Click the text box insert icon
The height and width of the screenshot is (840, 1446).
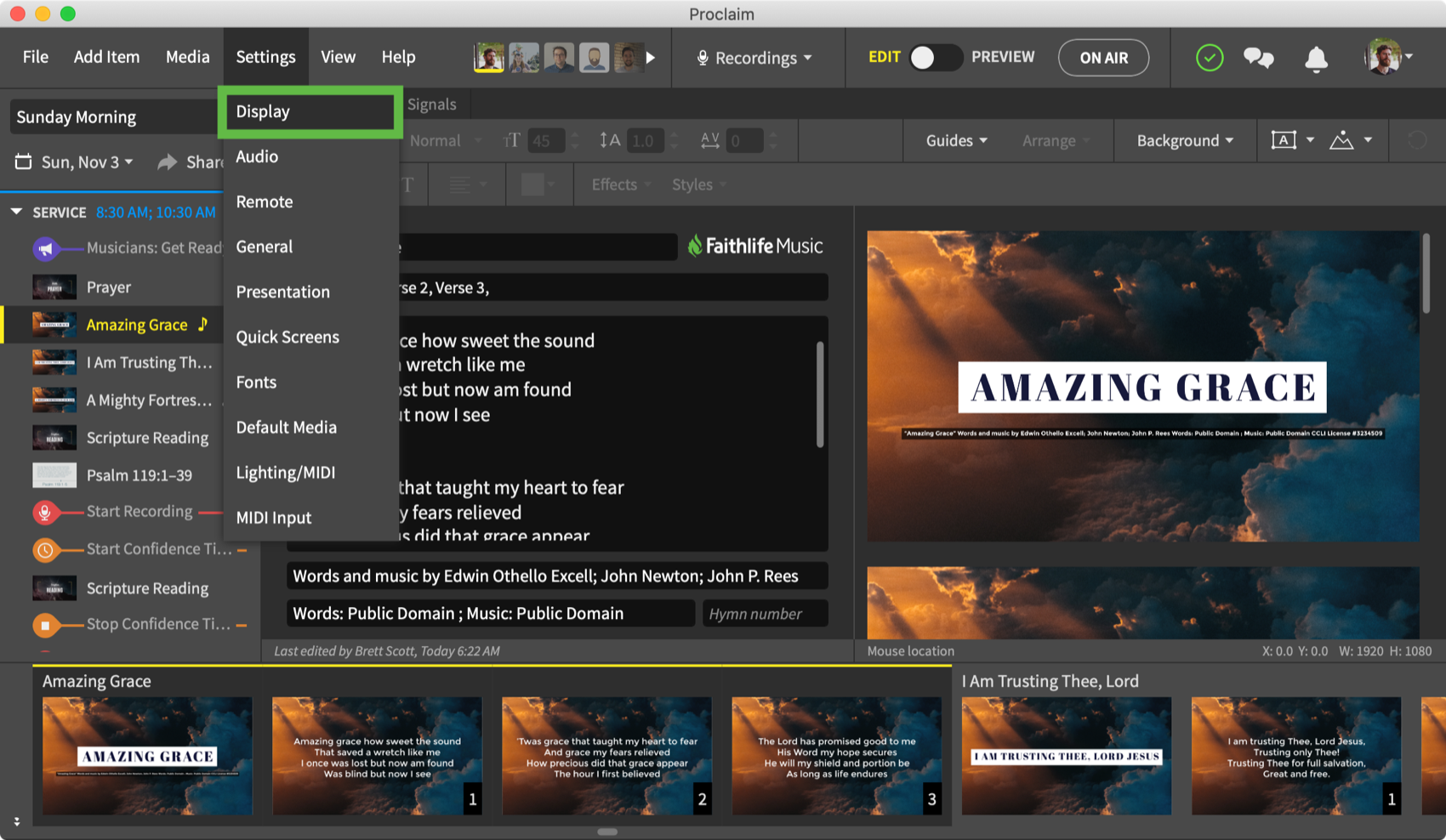click(1283, 140)
